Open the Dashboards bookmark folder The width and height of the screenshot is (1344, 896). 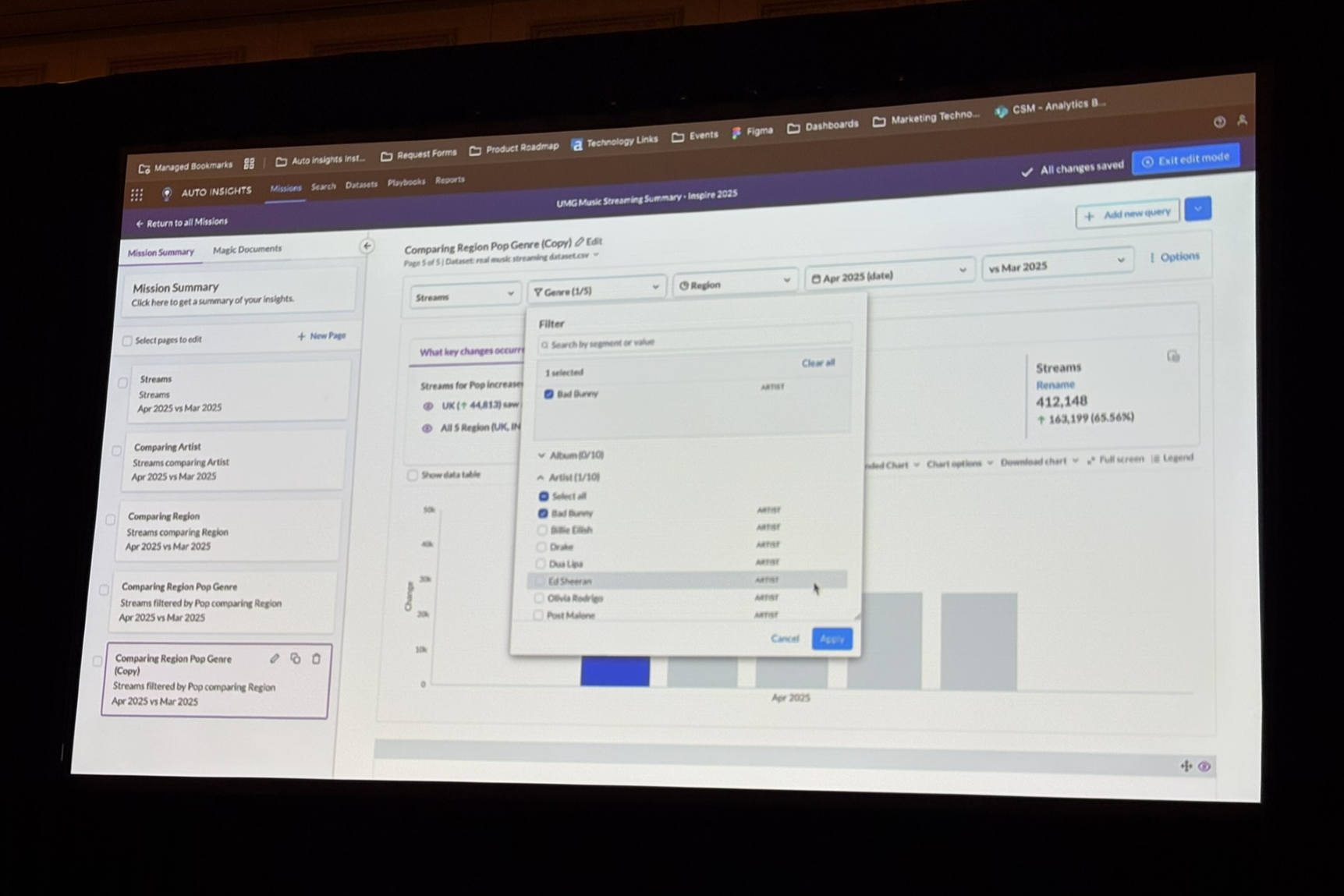point(823,126)
